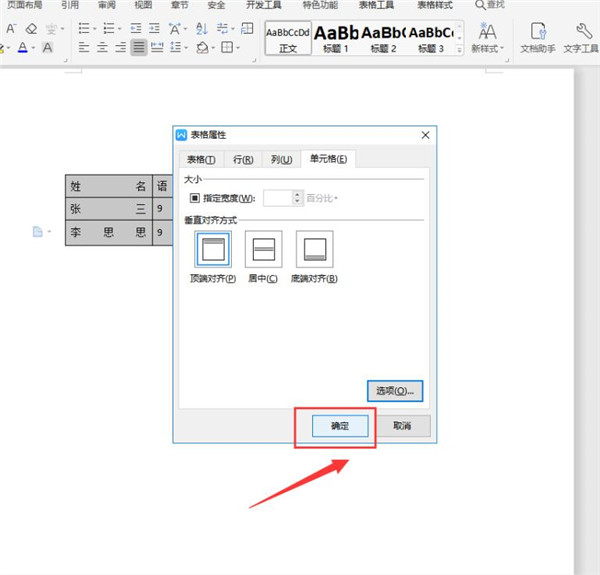Apply the 正文 style
This screenshot has height=575, width=600.
(288, 38)
